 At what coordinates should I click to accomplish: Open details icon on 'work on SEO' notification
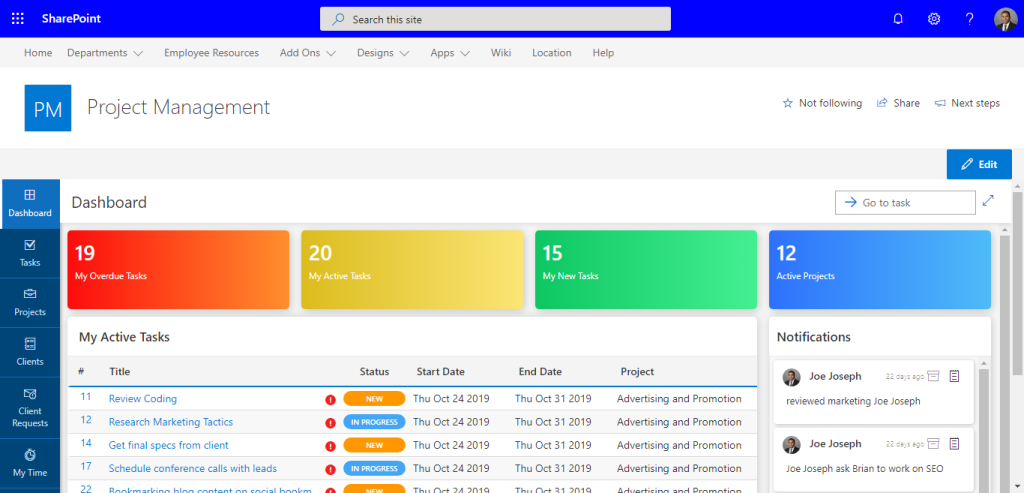click(954, 444)
